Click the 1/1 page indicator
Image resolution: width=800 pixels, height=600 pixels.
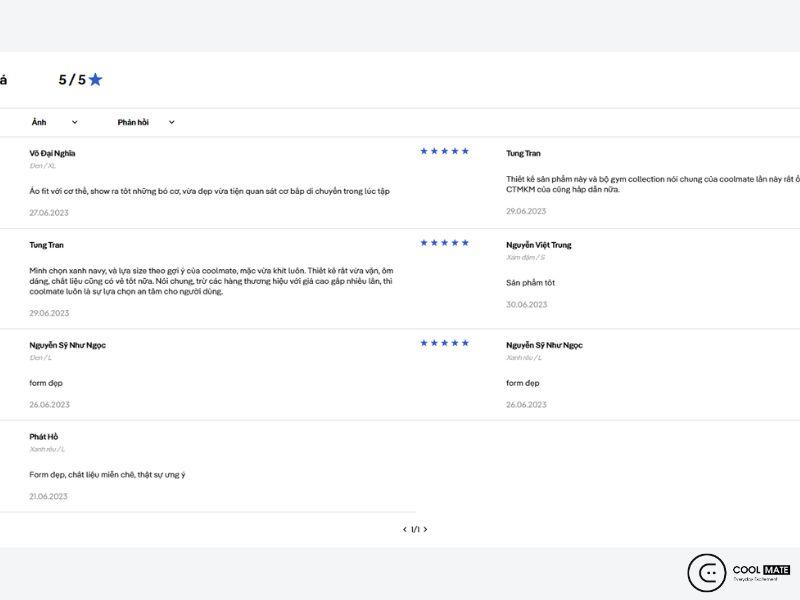pyautogui.click(x=415, y=530)
